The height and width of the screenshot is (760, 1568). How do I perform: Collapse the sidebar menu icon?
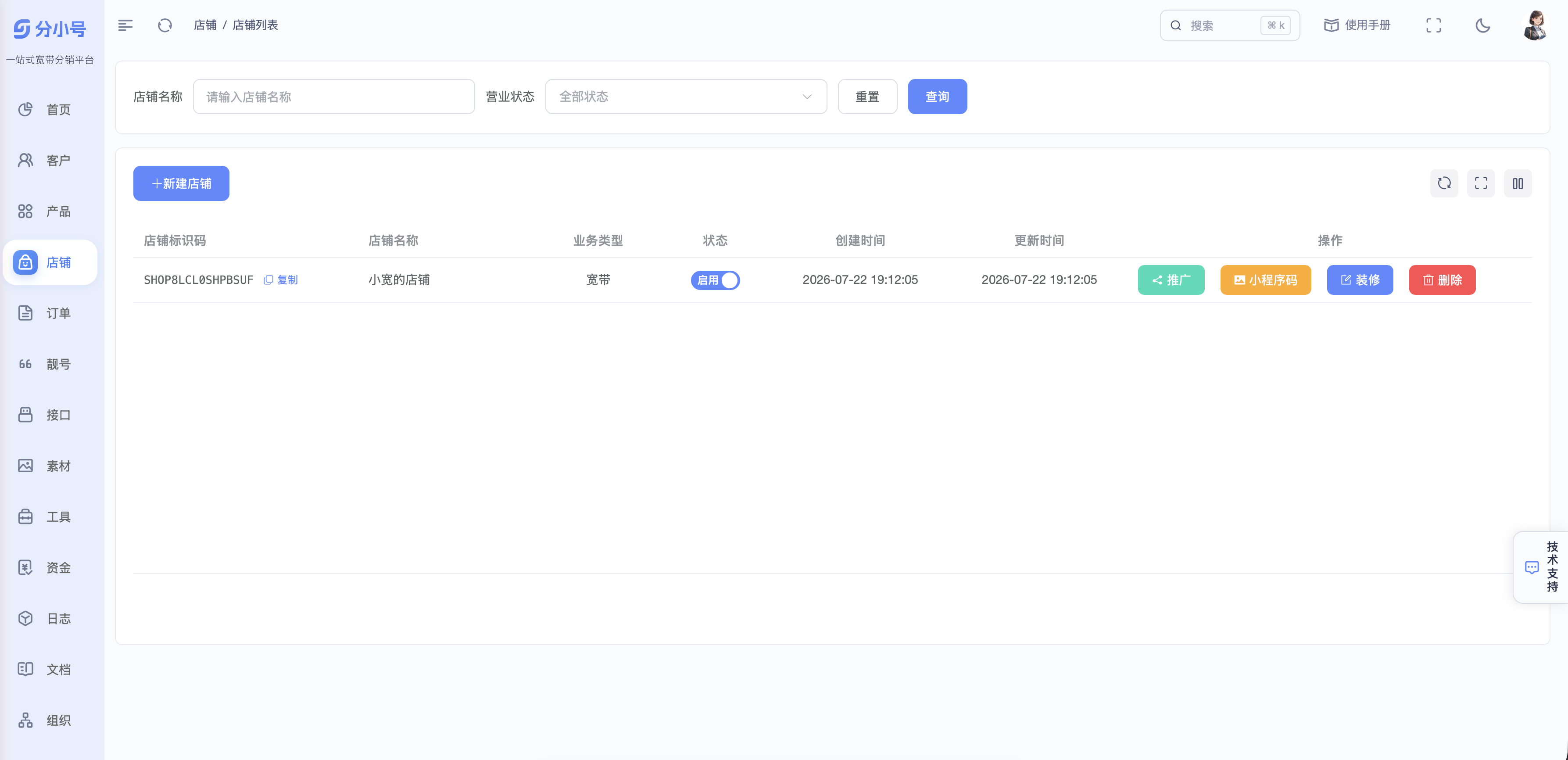coord(125,25)
